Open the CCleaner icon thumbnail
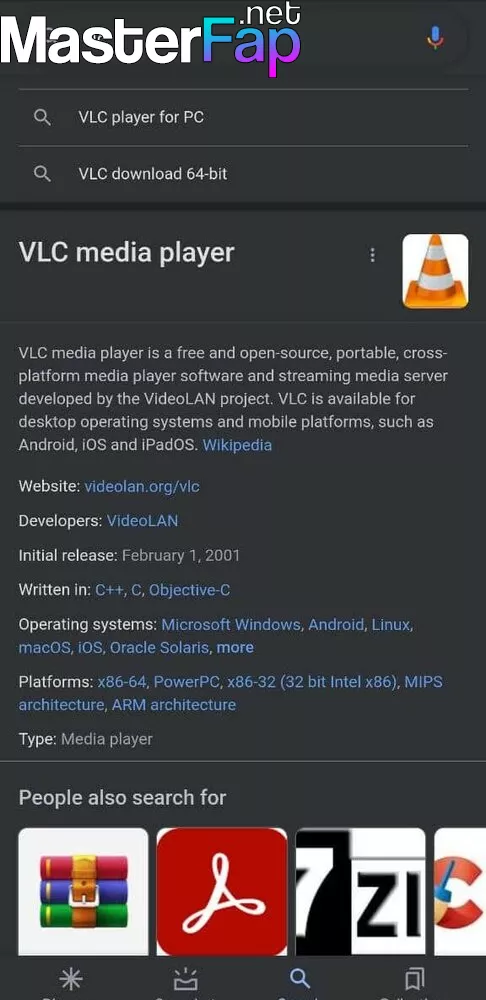The width and height of the screenshot is (486, 1000). (460, 892)
